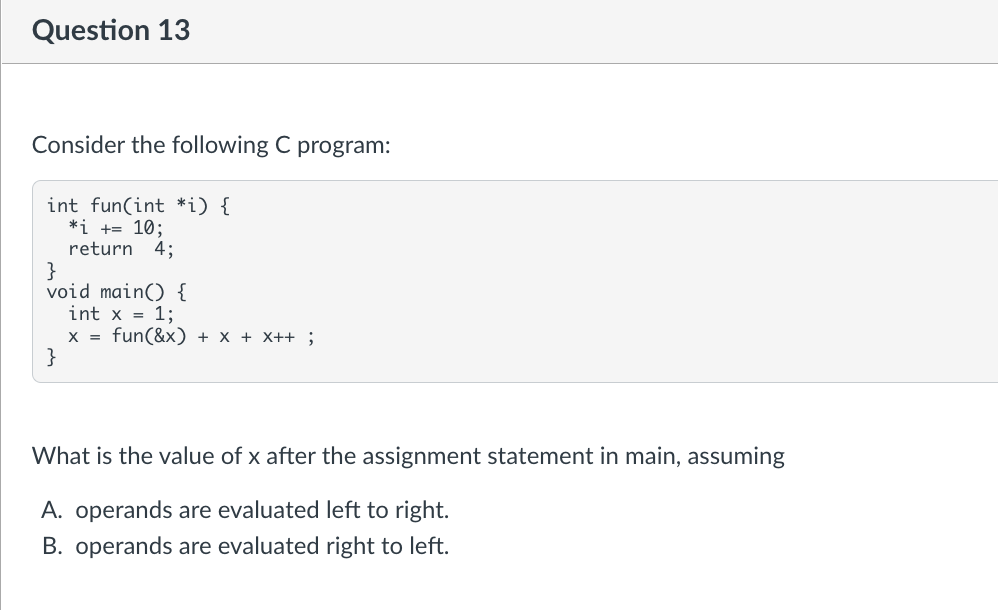Screen dimensions: 998x610
Task: Click the word 'assuming' in the question sentence
Action: coord(736,457)
